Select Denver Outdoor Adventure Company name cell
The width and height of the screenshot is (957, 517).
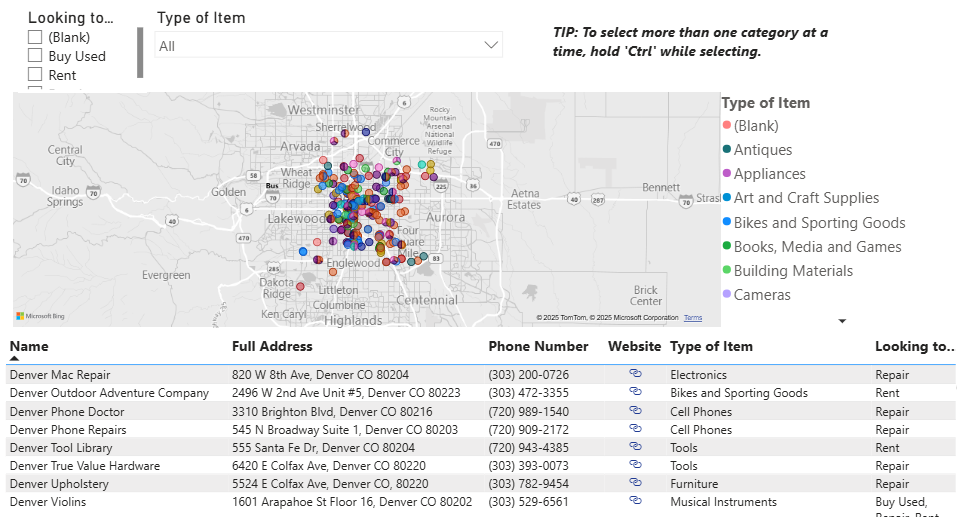[x=109, y=393]
